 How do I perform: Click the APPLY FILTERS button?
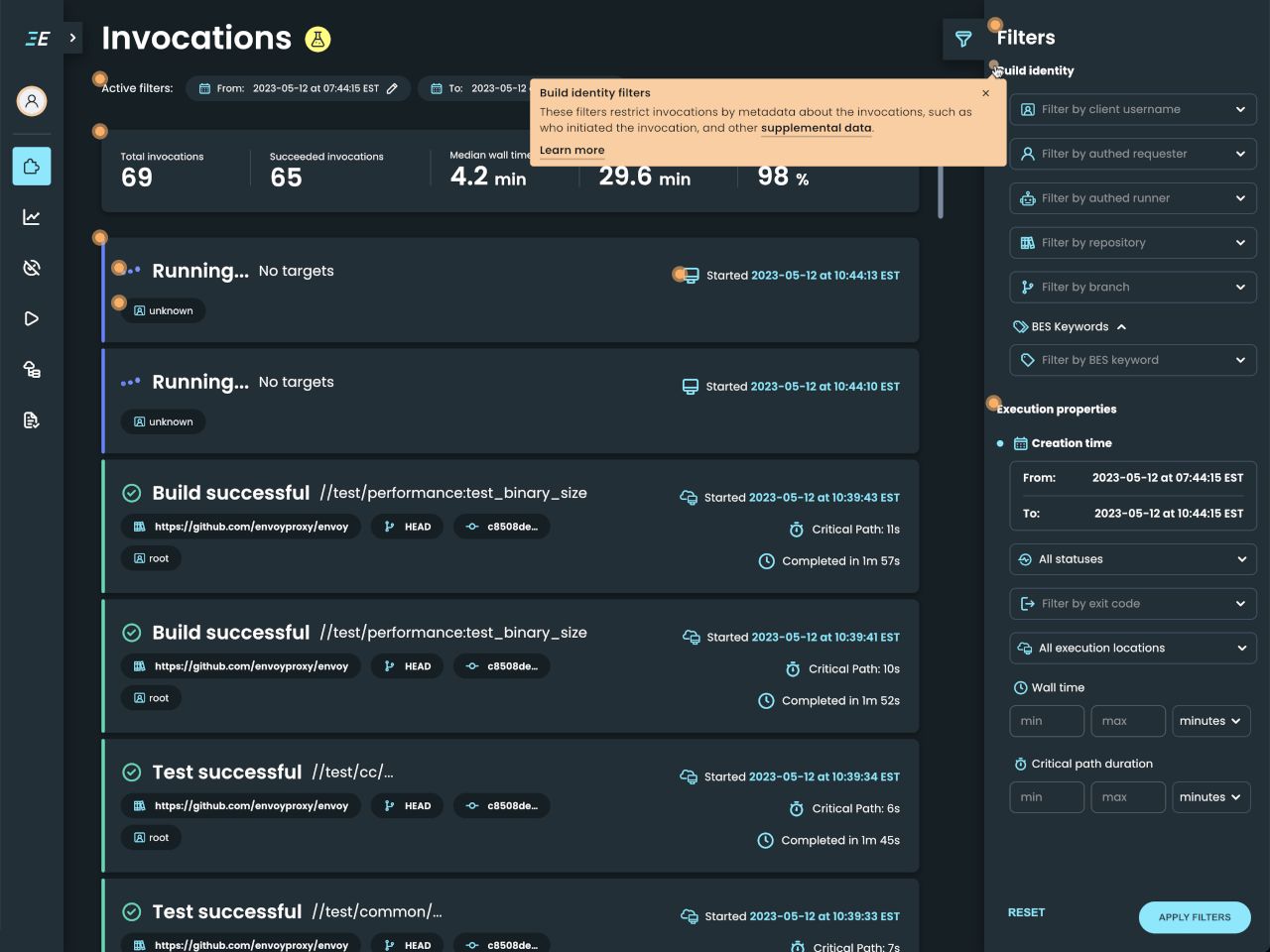click(1194, 917)
